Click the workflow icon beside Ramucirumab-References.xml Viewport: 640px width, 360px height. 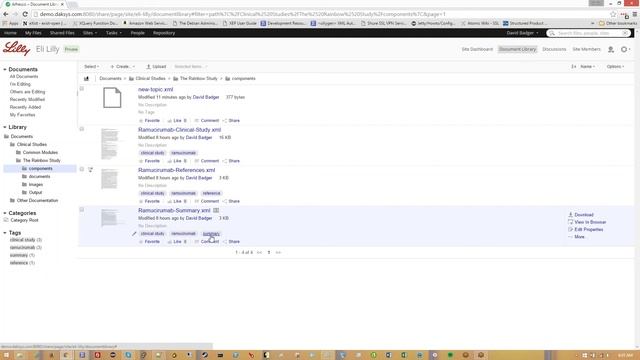(90, 170)
